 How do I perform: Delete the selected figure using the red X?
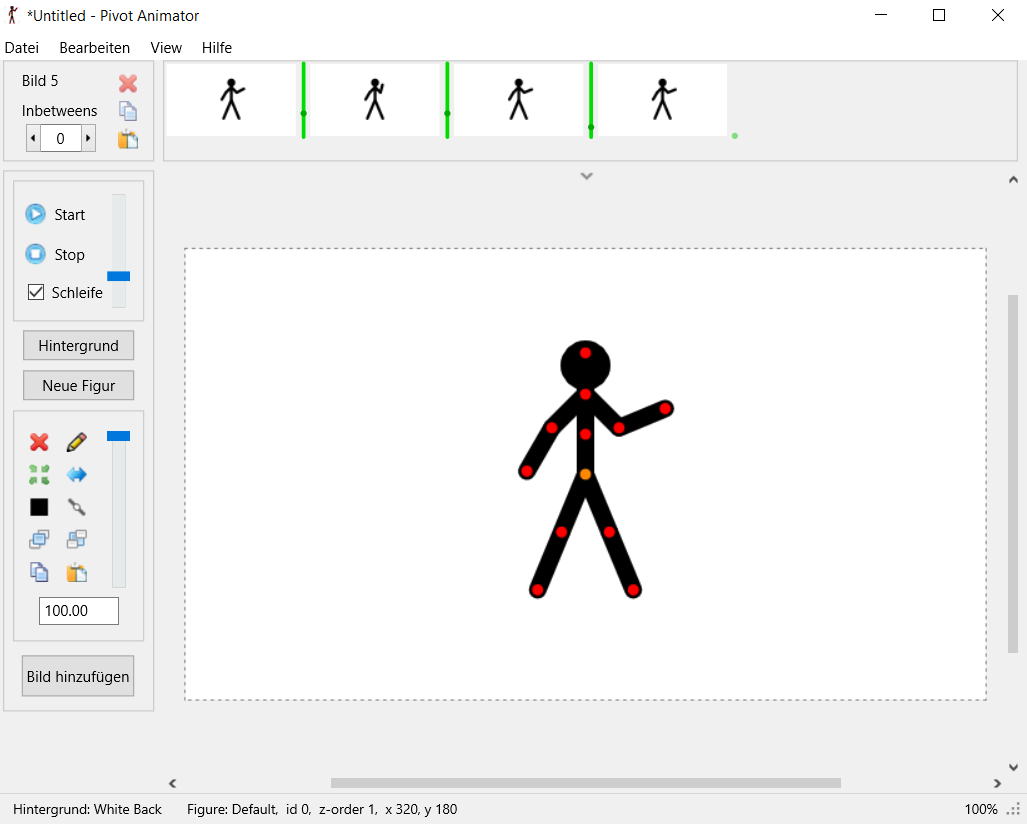point(39,442)
